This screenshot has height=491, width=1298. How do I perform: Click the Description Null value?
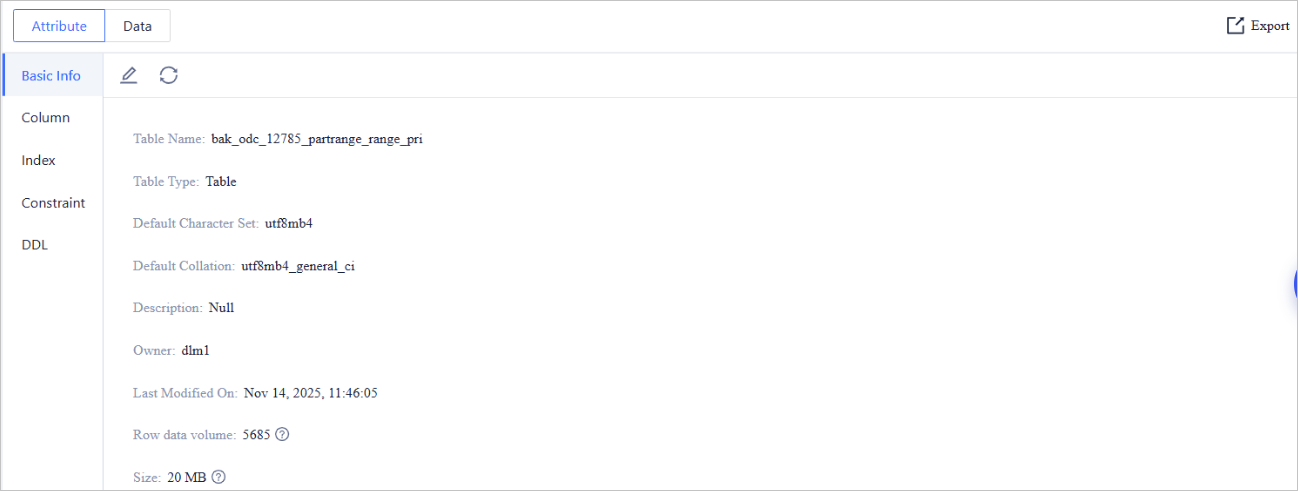(x=221, y=308)
